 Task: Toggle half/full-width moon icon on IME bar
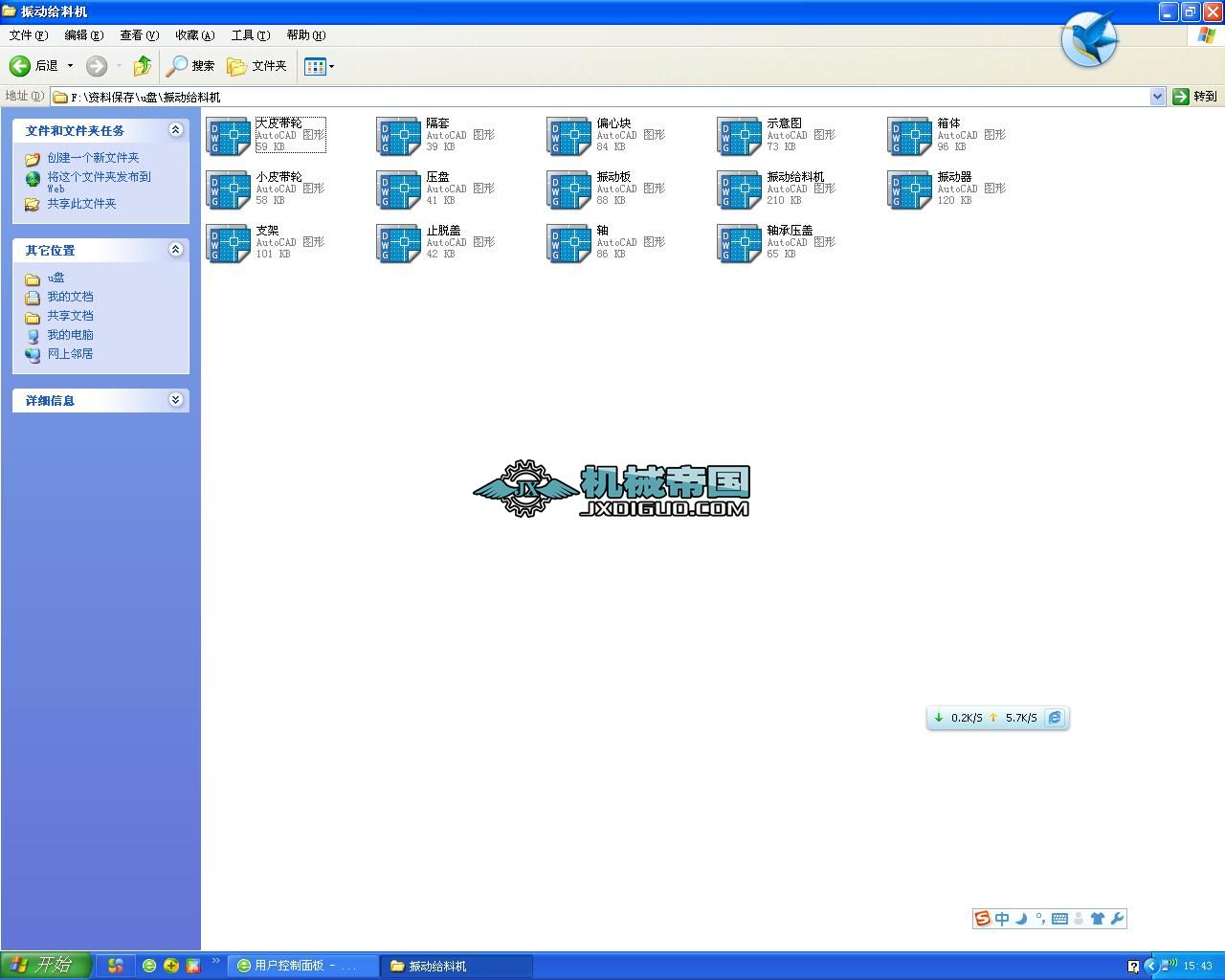tap(1021, 919)
